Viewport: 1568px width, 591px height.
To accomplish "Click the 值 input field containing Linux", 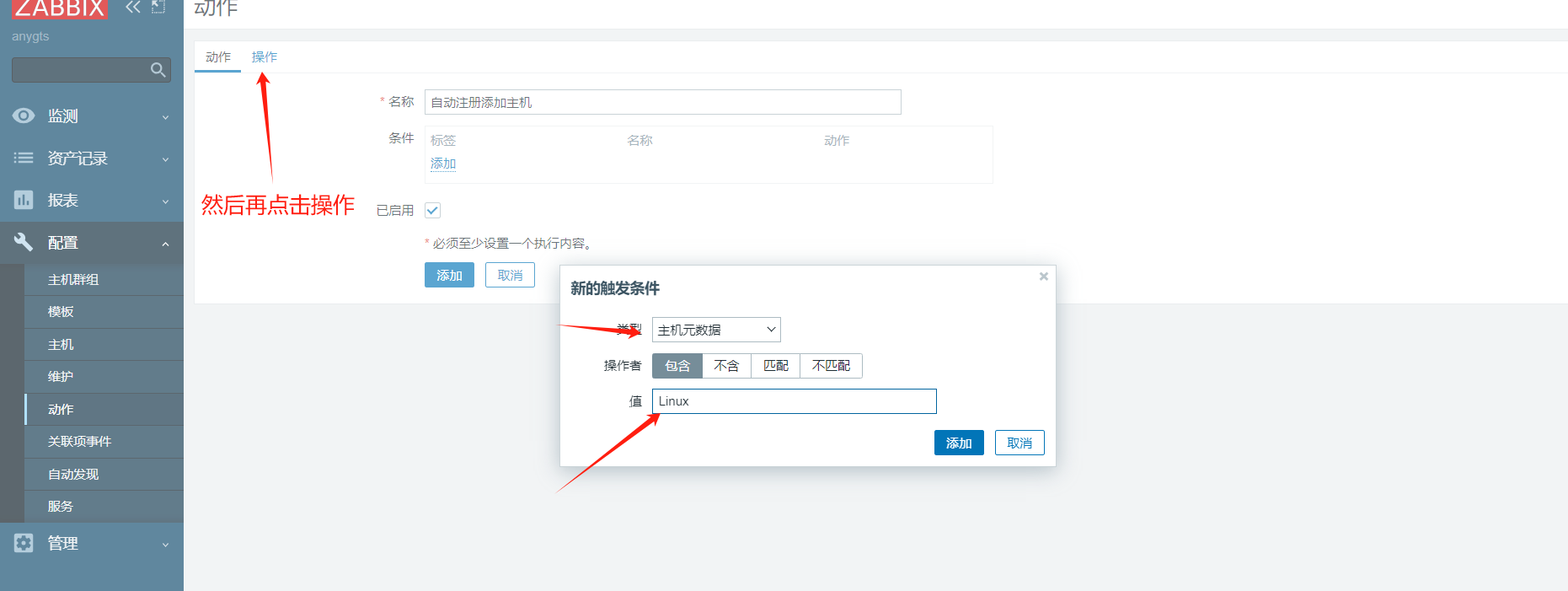I will pyautogui.click(x=794, y=401).
